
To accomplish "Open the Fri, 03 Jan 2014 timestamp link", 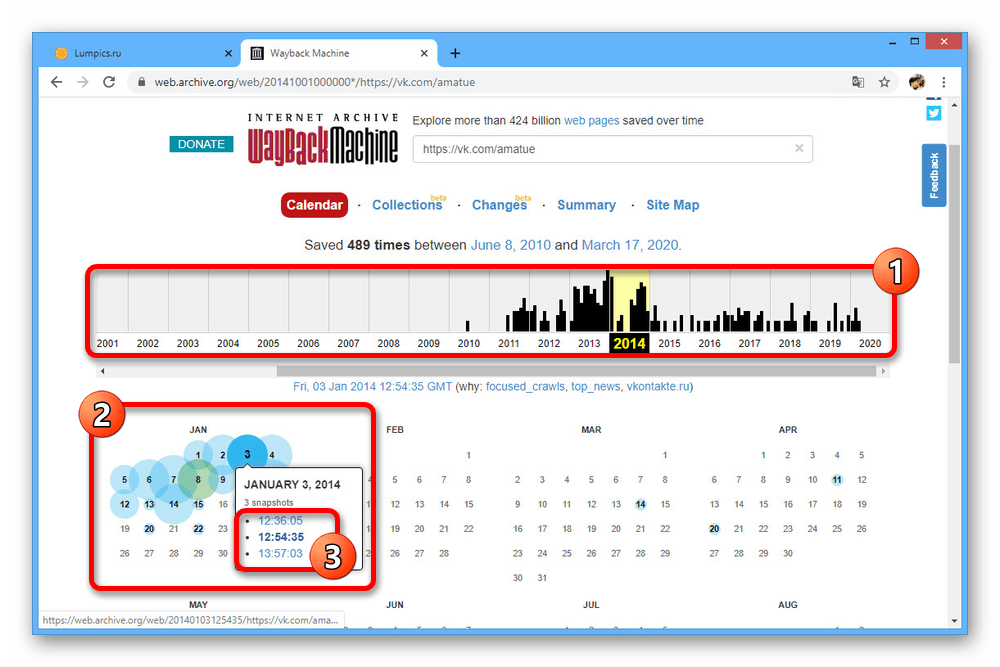I will pyautogui.click(x=372, y=386).
